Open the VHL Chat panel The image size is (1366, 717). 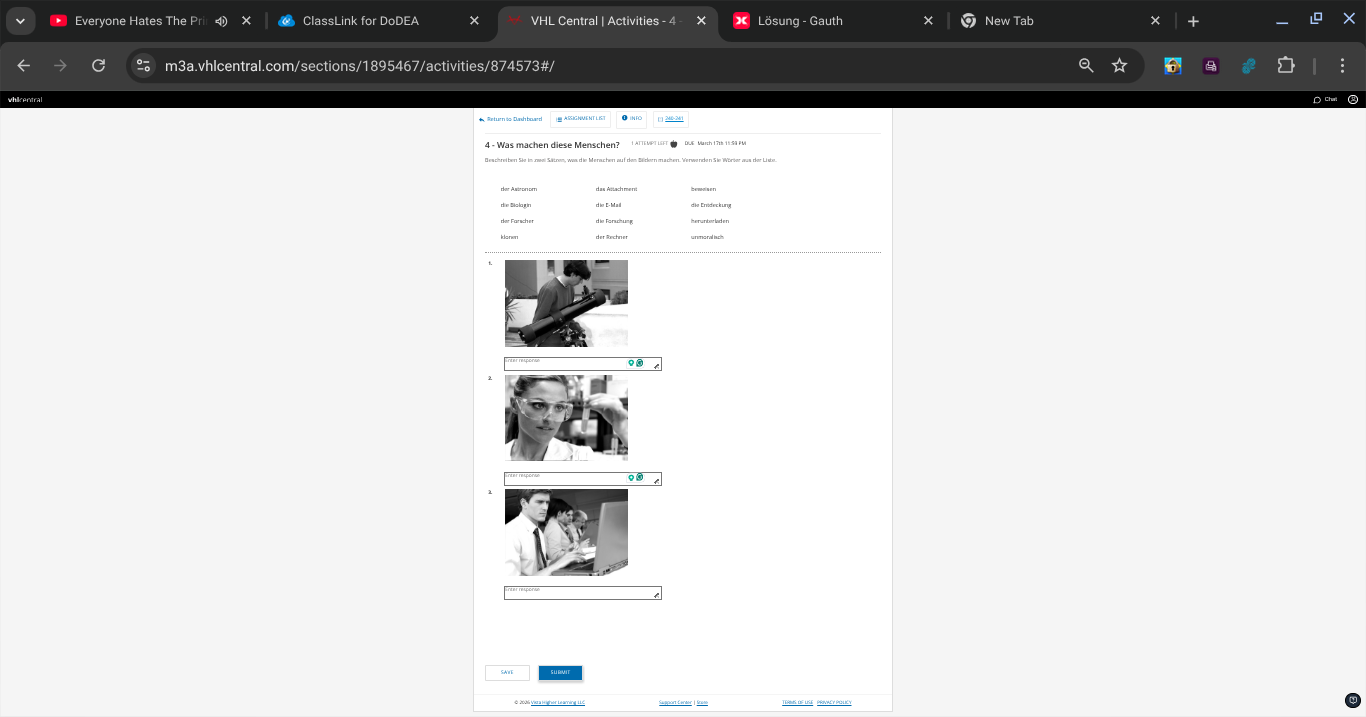[x=1325, y=100]
